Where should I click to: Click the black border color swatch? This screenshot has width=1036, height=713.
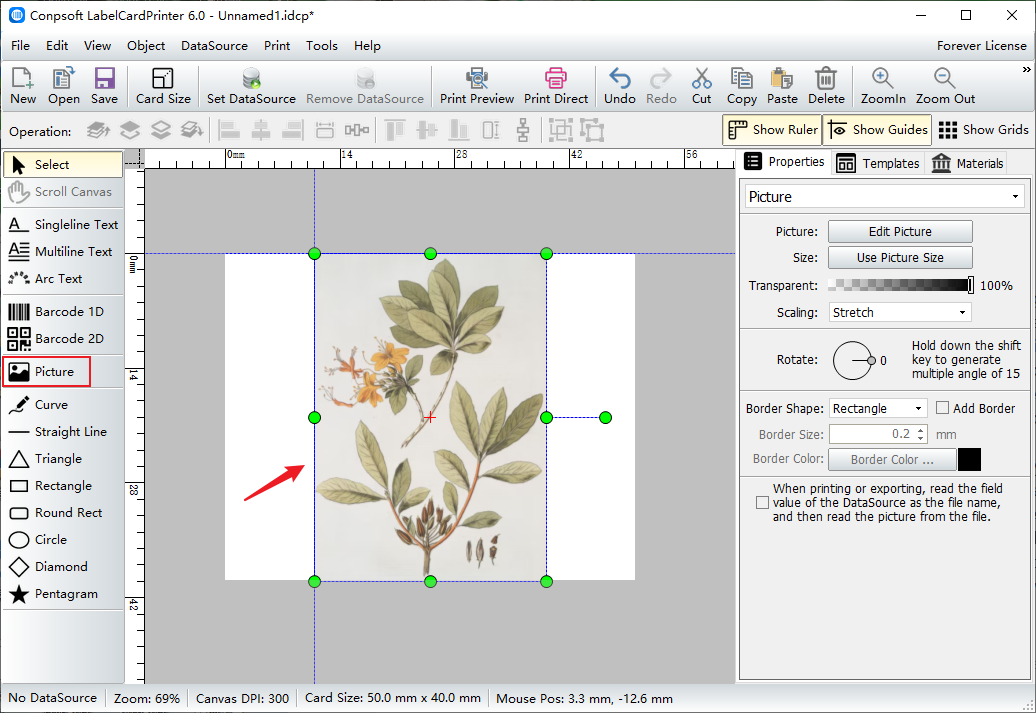[x=969, y=459]
